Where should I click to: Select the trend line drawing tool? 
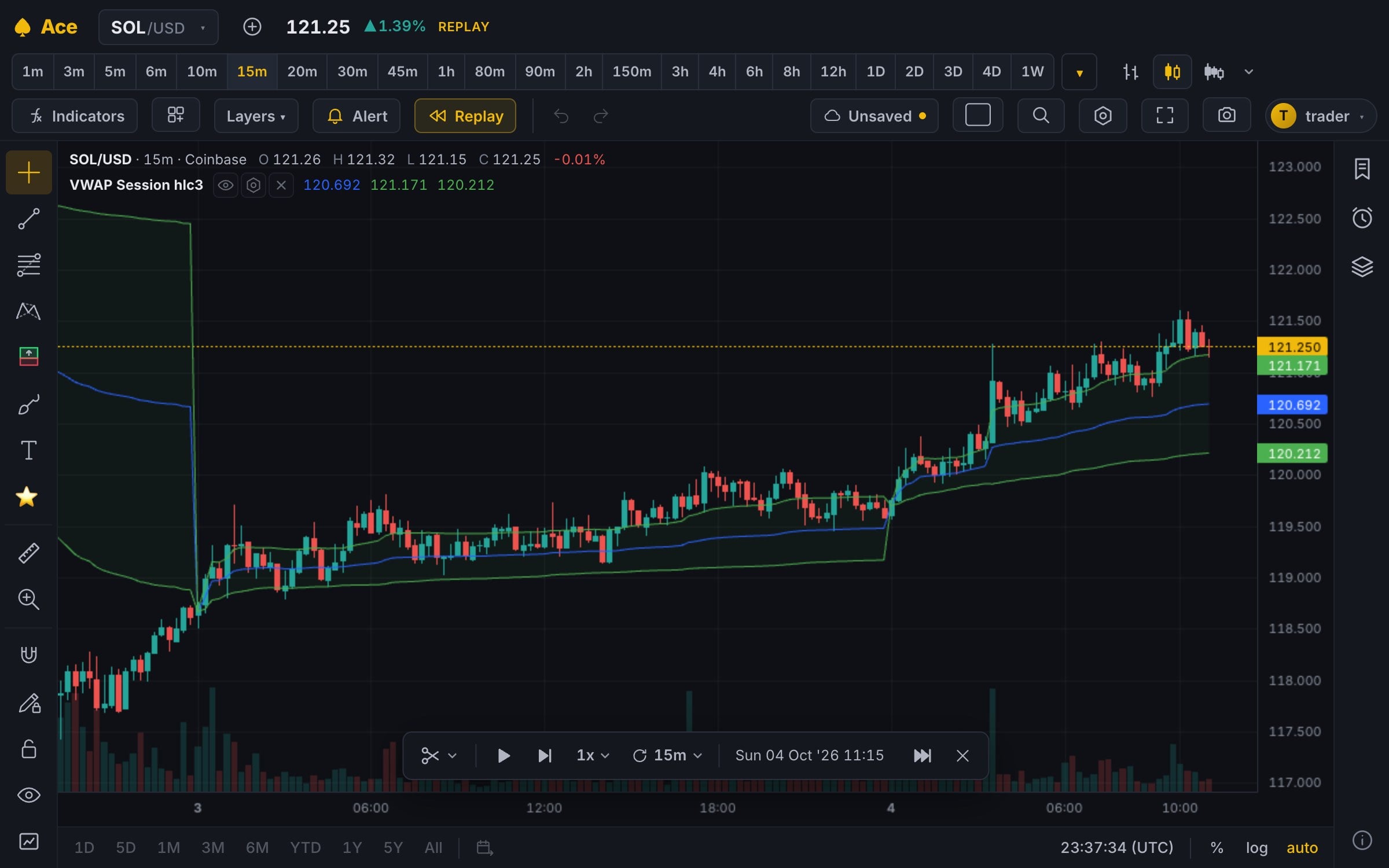(28, 219)
